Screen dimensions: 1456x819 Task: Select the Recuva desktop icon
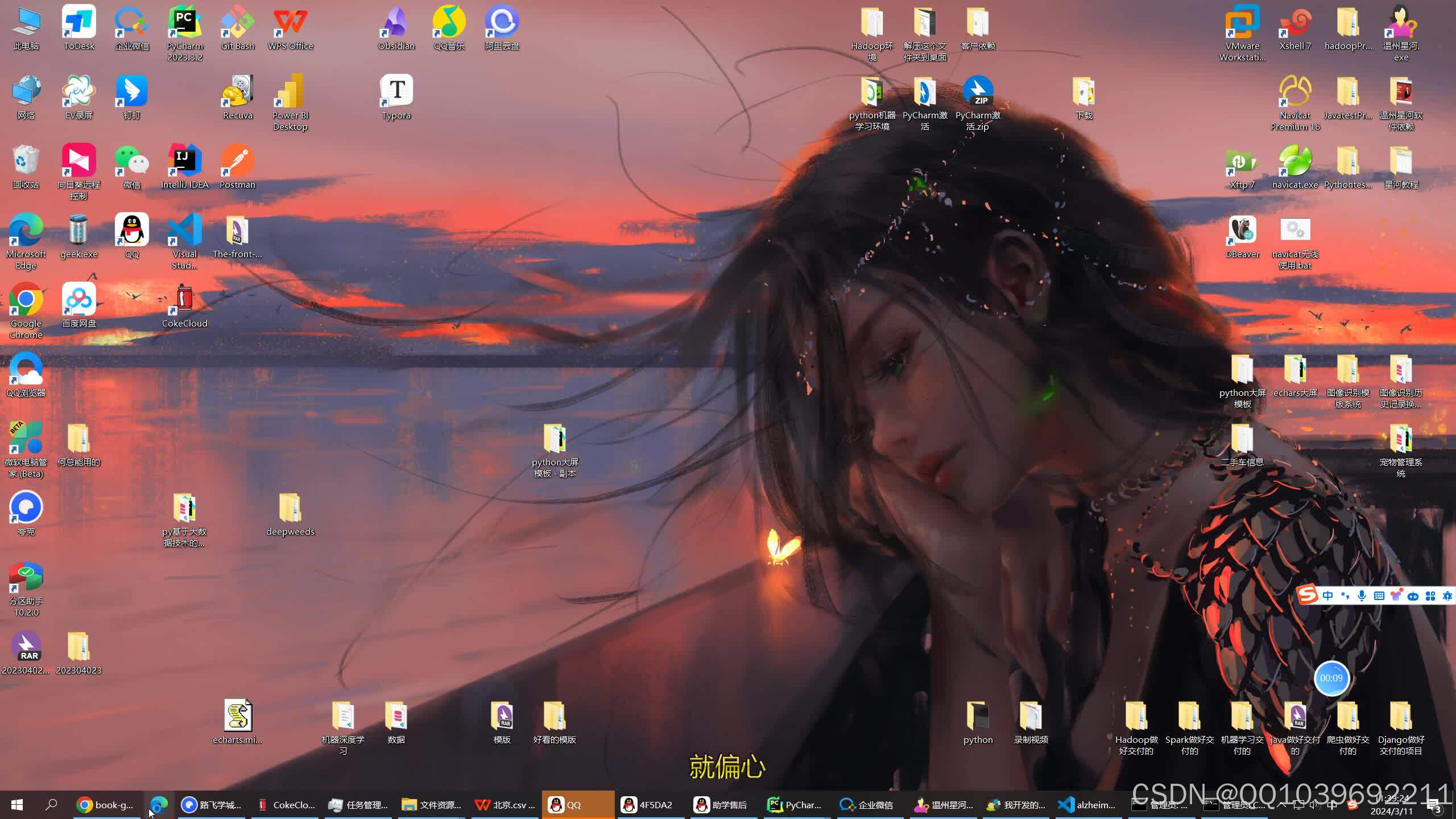238,97
